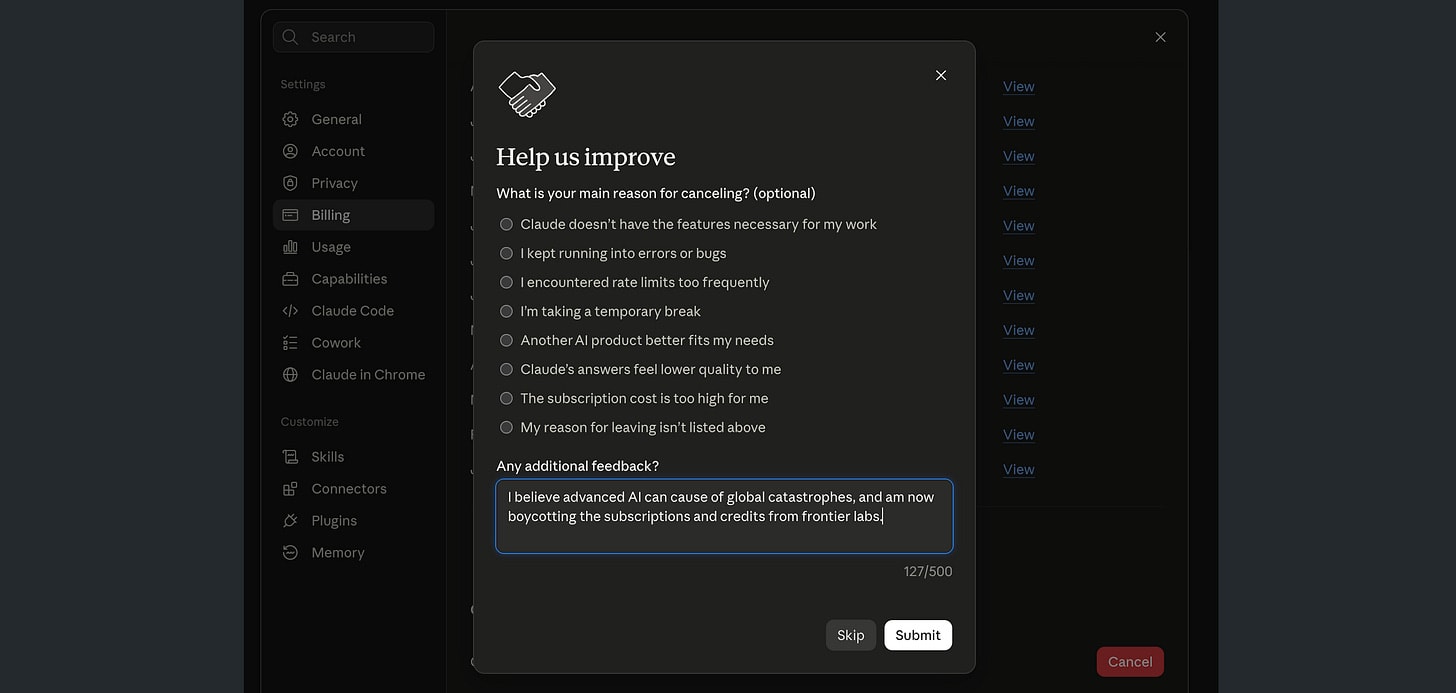Image resolution: width=1456 pixels, height=693 pixels.
Task: Open the Cowork section
Action: pos(353,343)
